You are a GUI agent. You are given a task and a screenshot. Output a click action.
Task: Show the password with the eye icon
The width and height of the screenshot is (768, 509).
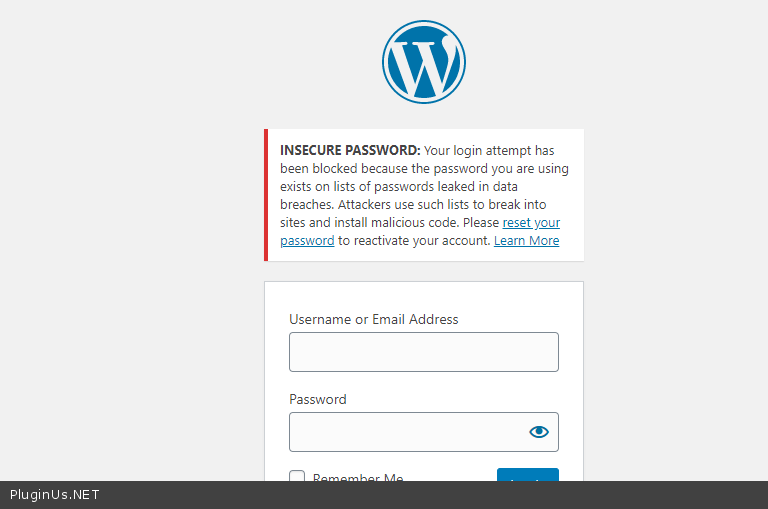point(539,432)
